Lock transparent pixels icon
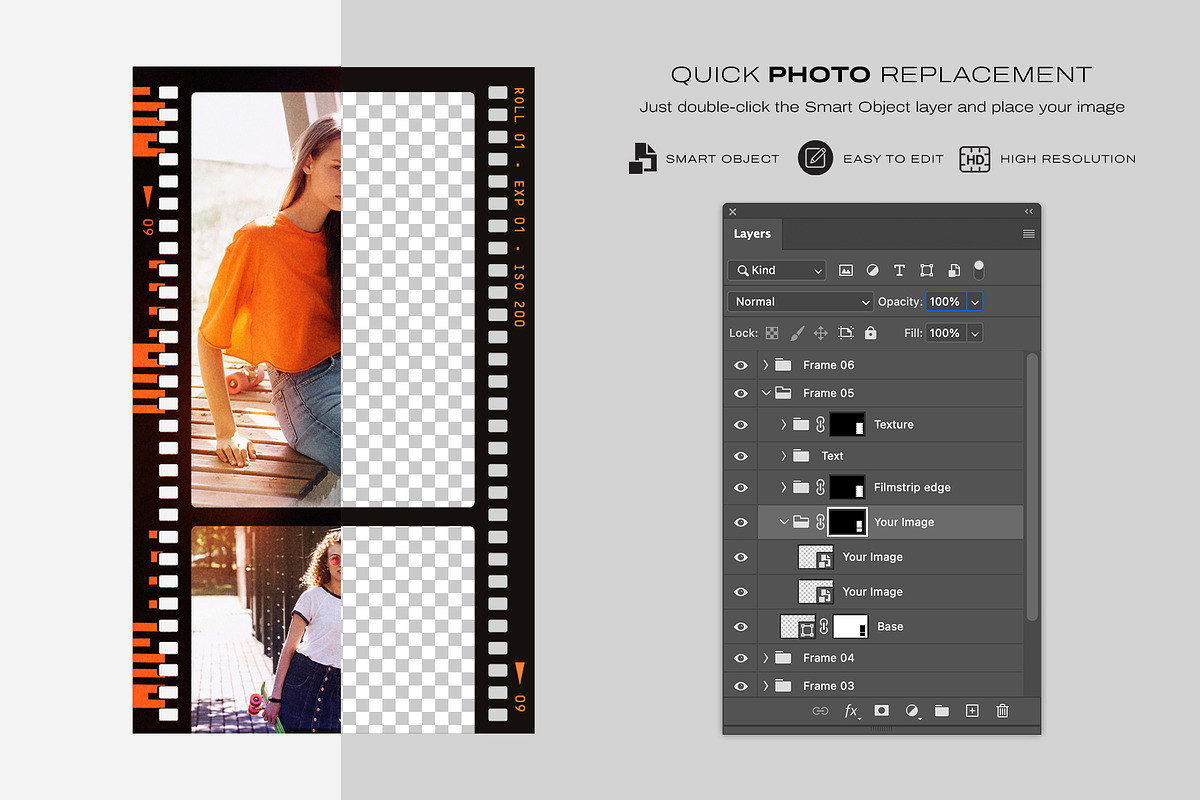Image resolution: width=1200 pixels, height=800 pixels. (772, 333)
